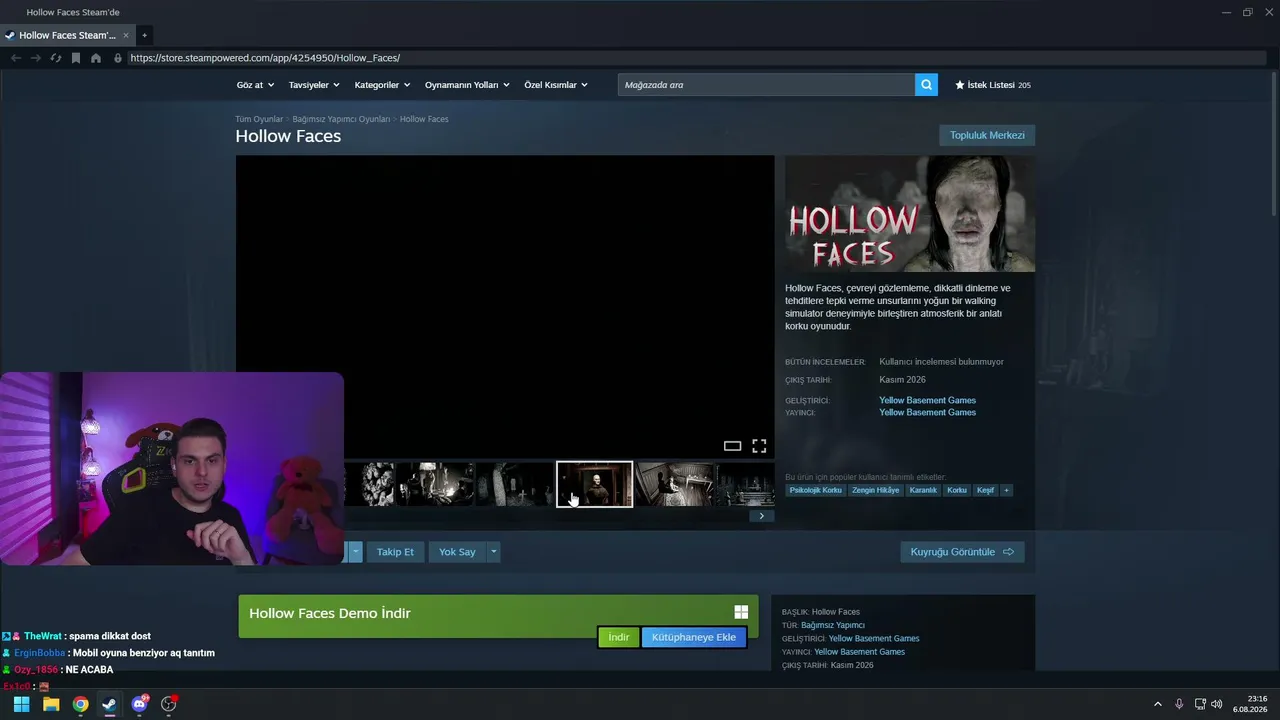The image size is (1280, 720).
Task: Add a tag with the plus button
Action: point(1007,490)
